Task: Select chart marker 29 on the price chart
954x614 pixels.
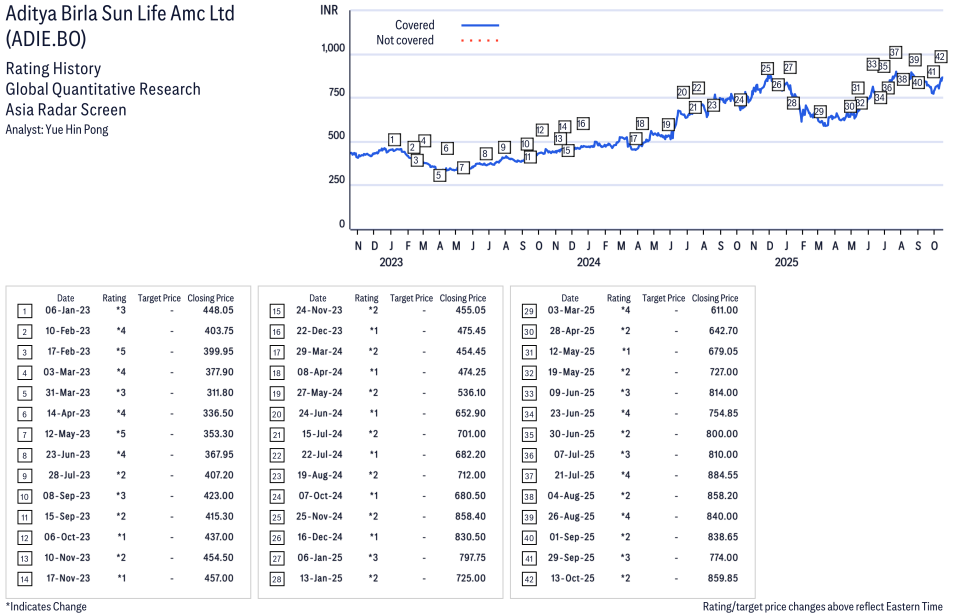Action: point(819,111)
